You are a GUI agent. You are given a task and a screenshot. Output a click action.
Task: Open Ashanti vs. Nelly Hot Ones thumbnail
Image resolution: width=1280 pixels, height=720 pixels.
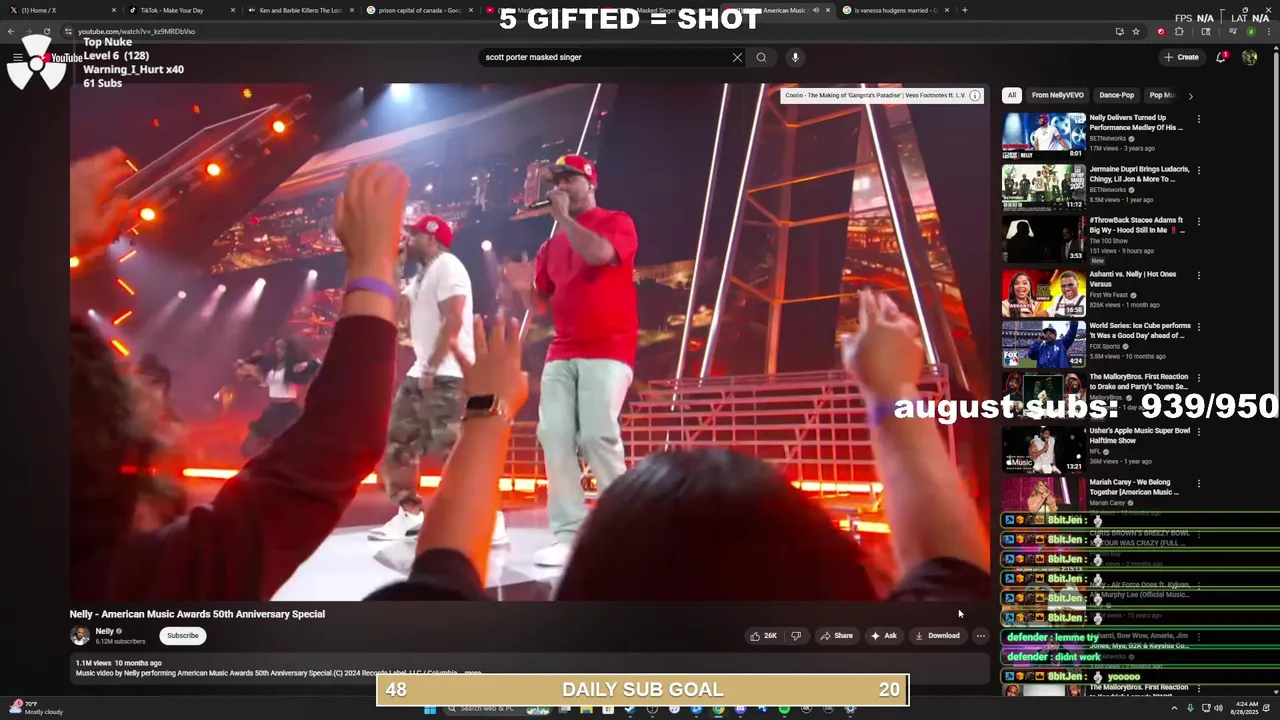pos(1043,292)
